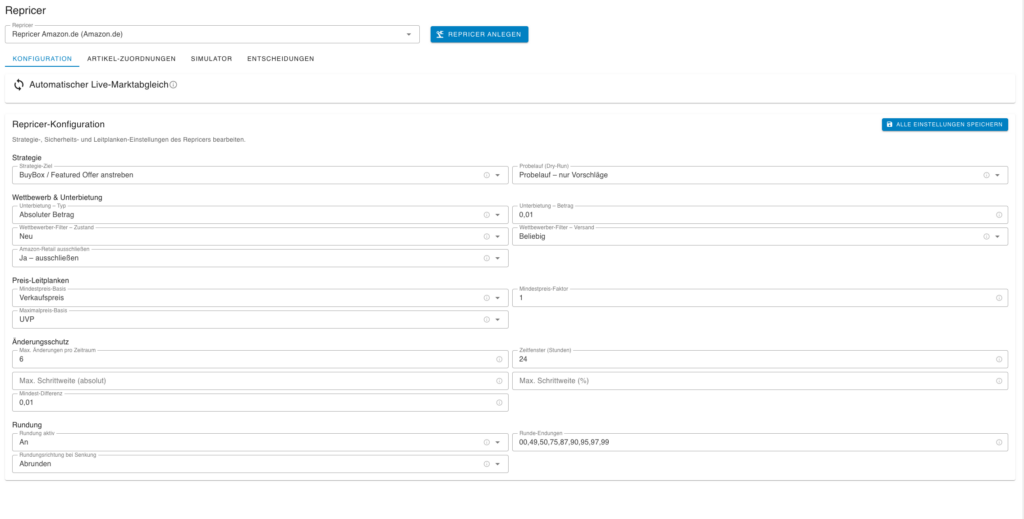Screen dimensions: 1024x519
Task: Click info icon in Rundung aktiv field
Action: [x=487, y=442]
